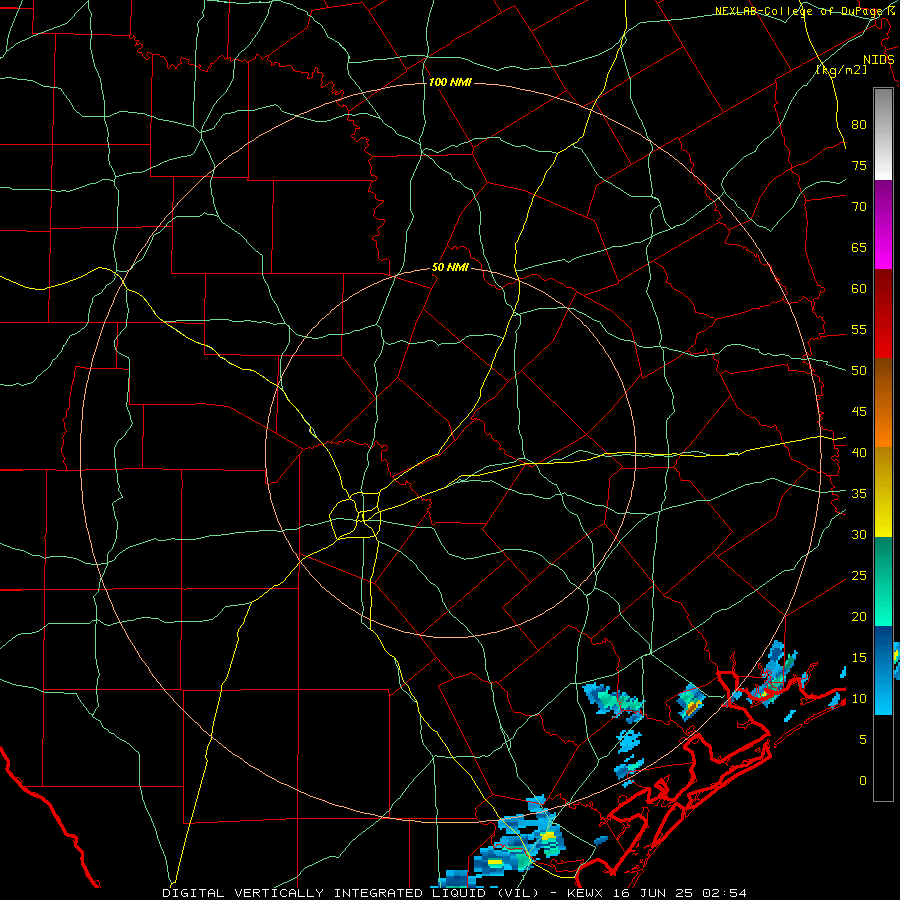Screen dimensions: 900x900
Task: Click the "100 NMI" range ring label
Action: pyautogui.click(x=450, y=83)
